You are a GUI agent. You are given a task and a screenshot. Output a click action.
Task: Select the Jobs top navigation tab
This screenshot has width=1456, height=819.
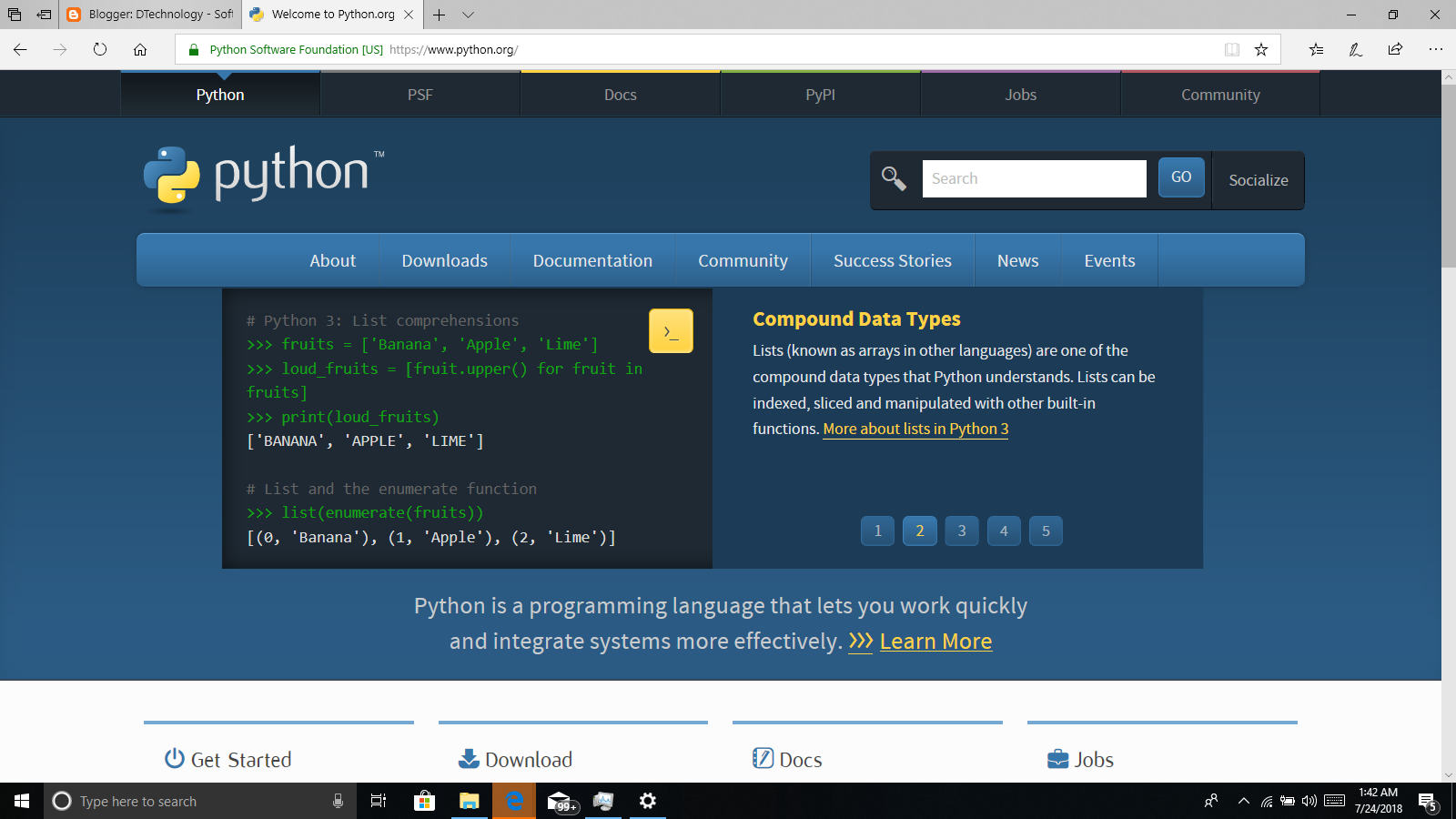pyautogui.click(x=1021, y=95)
